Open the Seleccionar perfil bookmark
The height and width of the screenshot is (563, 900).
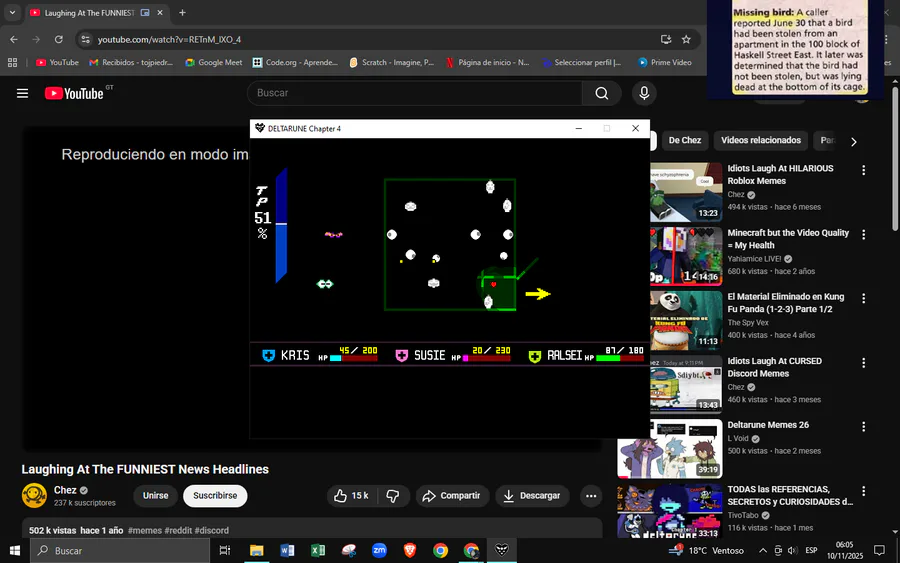click(581, 63)
